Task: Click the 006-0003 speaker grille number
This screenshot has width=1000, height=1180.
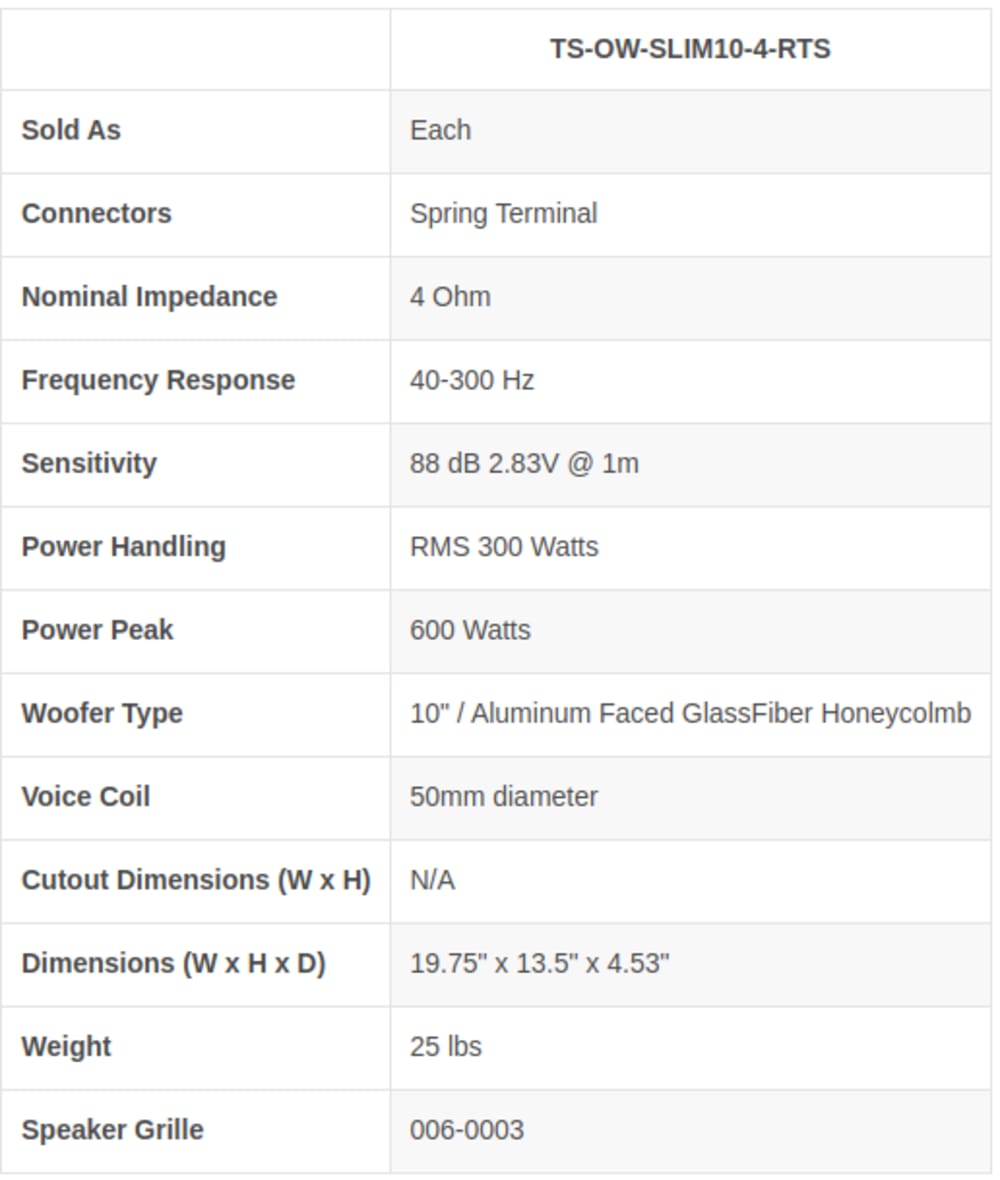Action: 467,1130
